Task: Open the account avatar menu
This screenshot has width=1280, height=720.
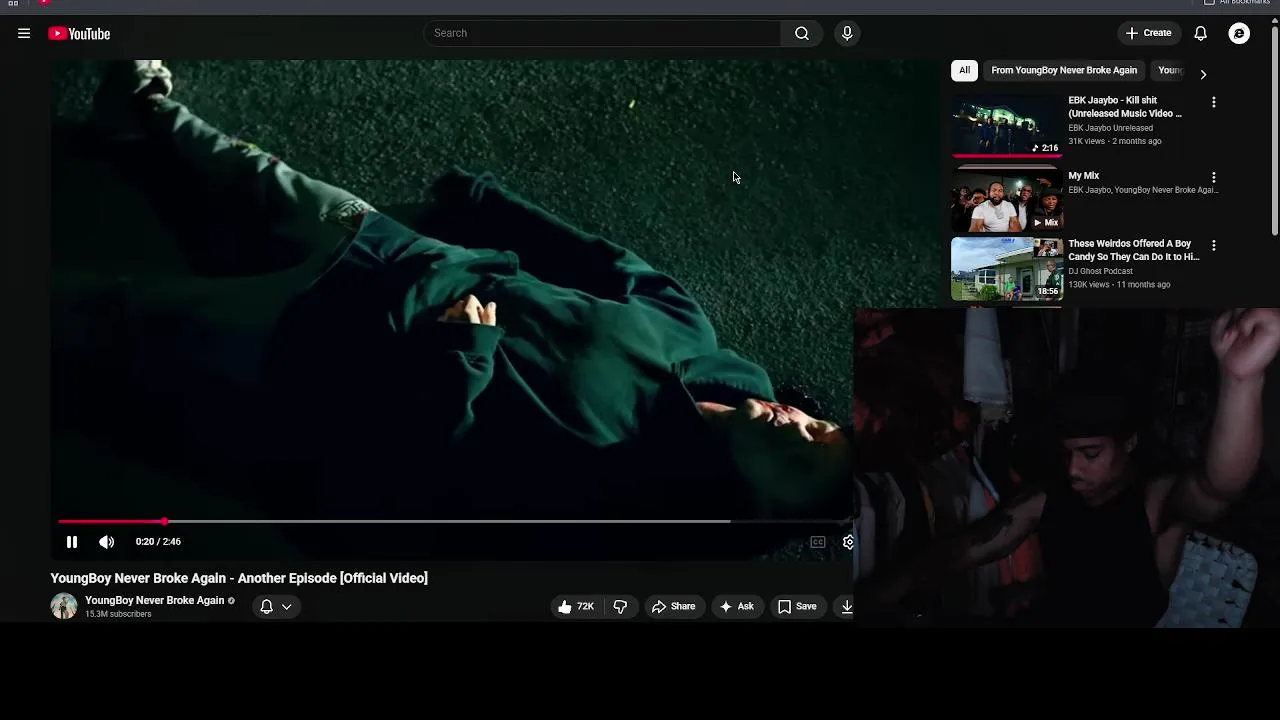Action: pos(1239,33)
